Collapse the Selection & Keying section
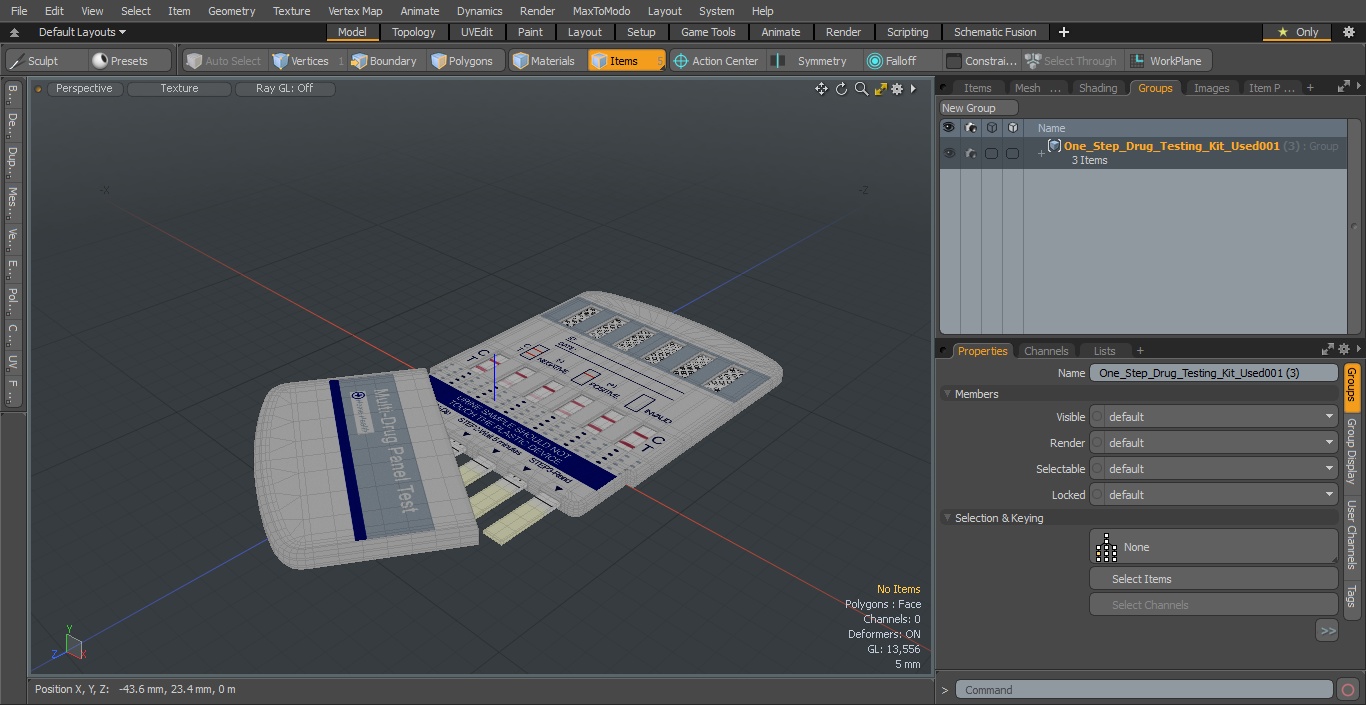 tap(948, 518)
